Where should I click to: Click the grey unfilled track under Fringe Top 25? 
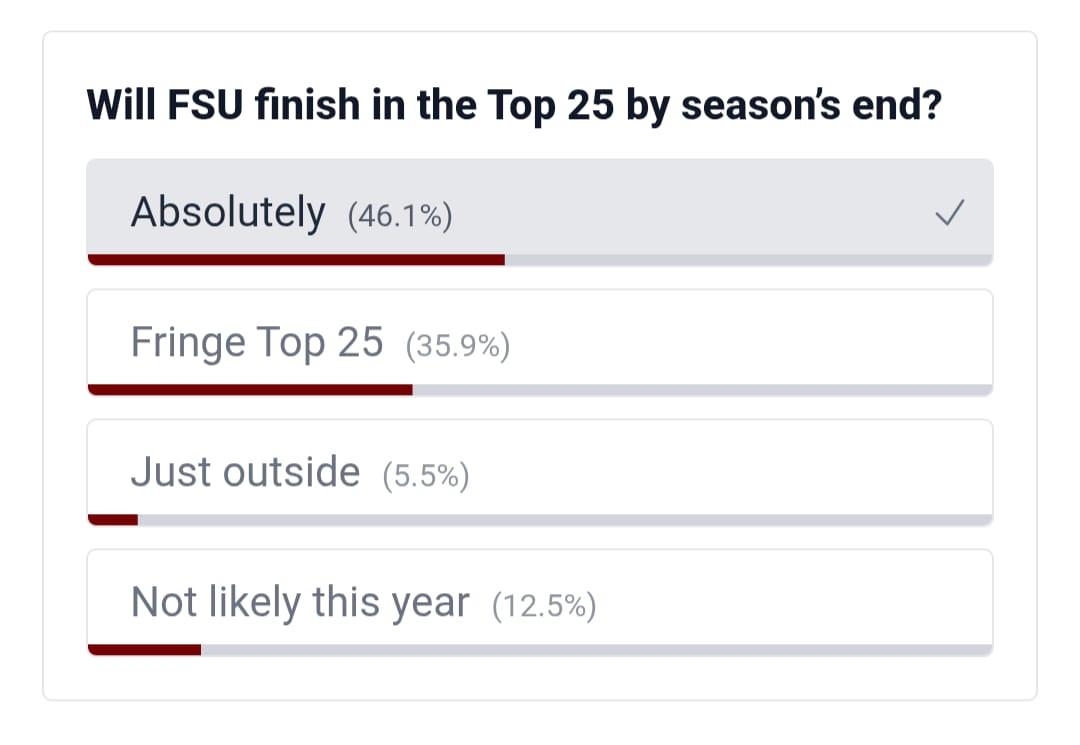[x=703, y=390]
